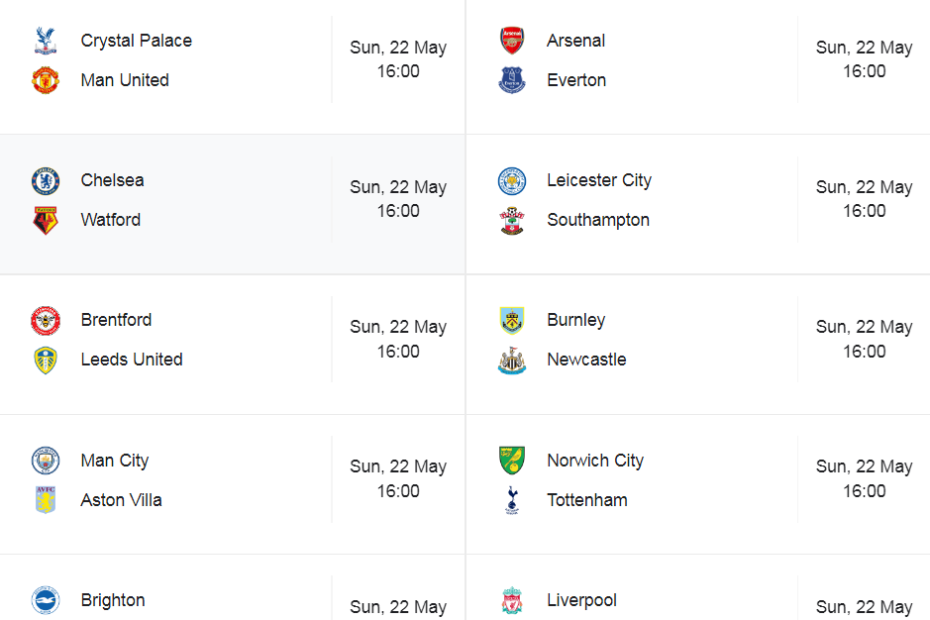Click the Burnley team name
This screenshot has width=930, height=620.
576,320
